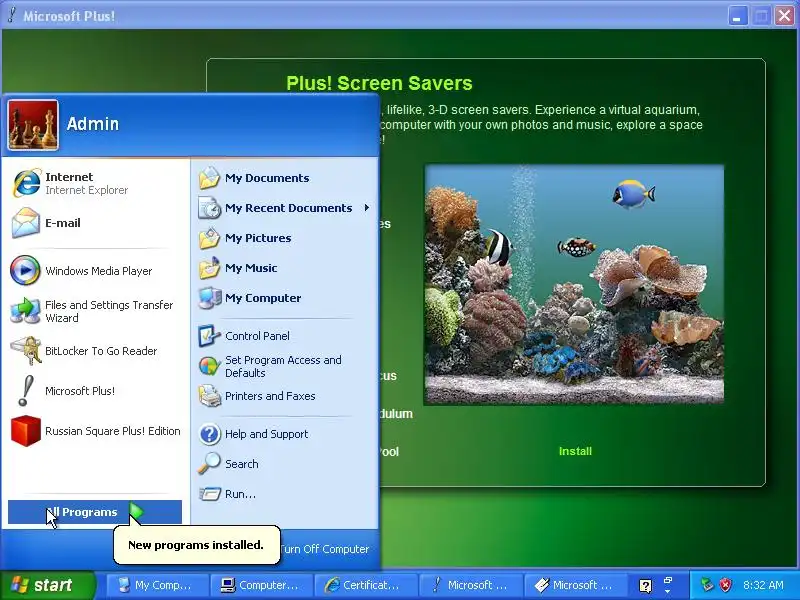Open Internet Explorer from the Start menu icon
The width and height of the screenshot is (800, 600).
26,183
